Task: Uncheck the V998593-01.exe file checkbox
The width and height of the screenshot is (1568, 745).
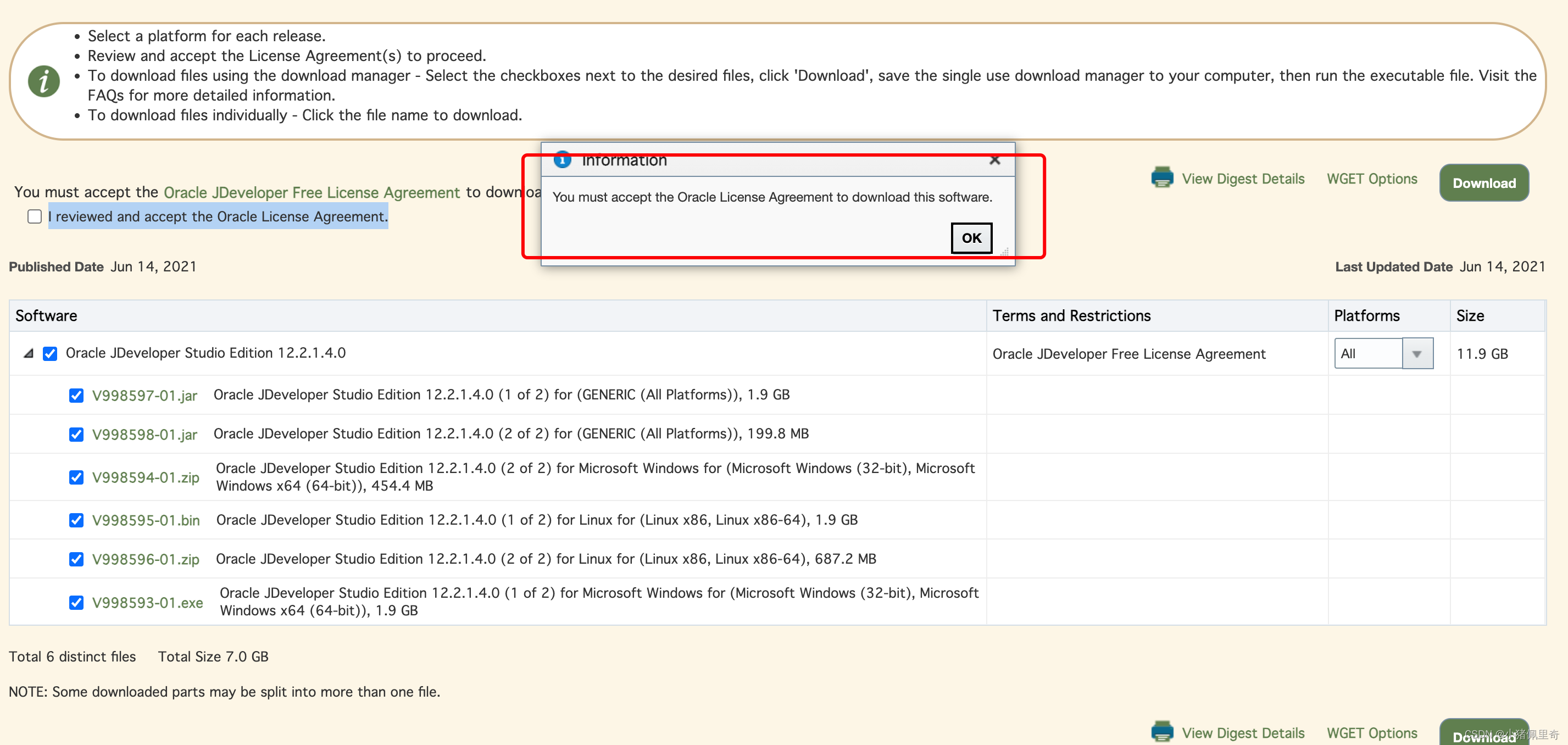Action: click(76, 603)
